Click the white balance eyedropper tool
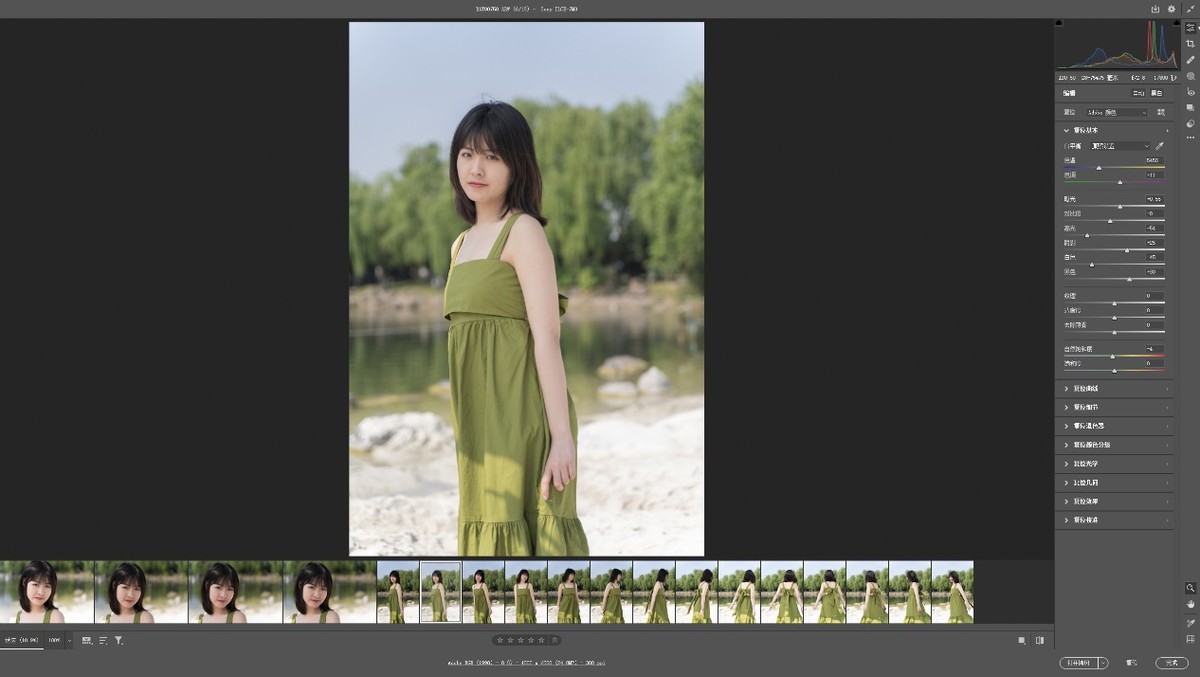The height and width of the screenshot is (677, 1200). [x=1160, y=146]
